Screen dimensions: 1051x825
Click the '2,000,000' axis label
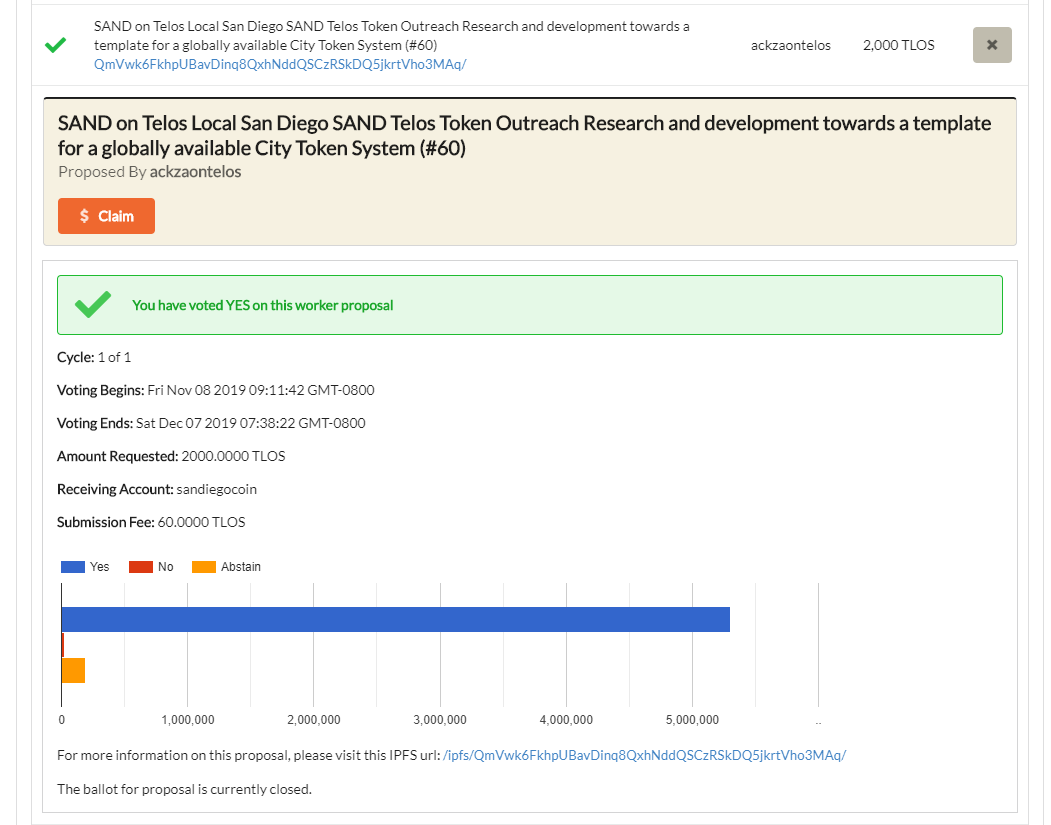314,720
